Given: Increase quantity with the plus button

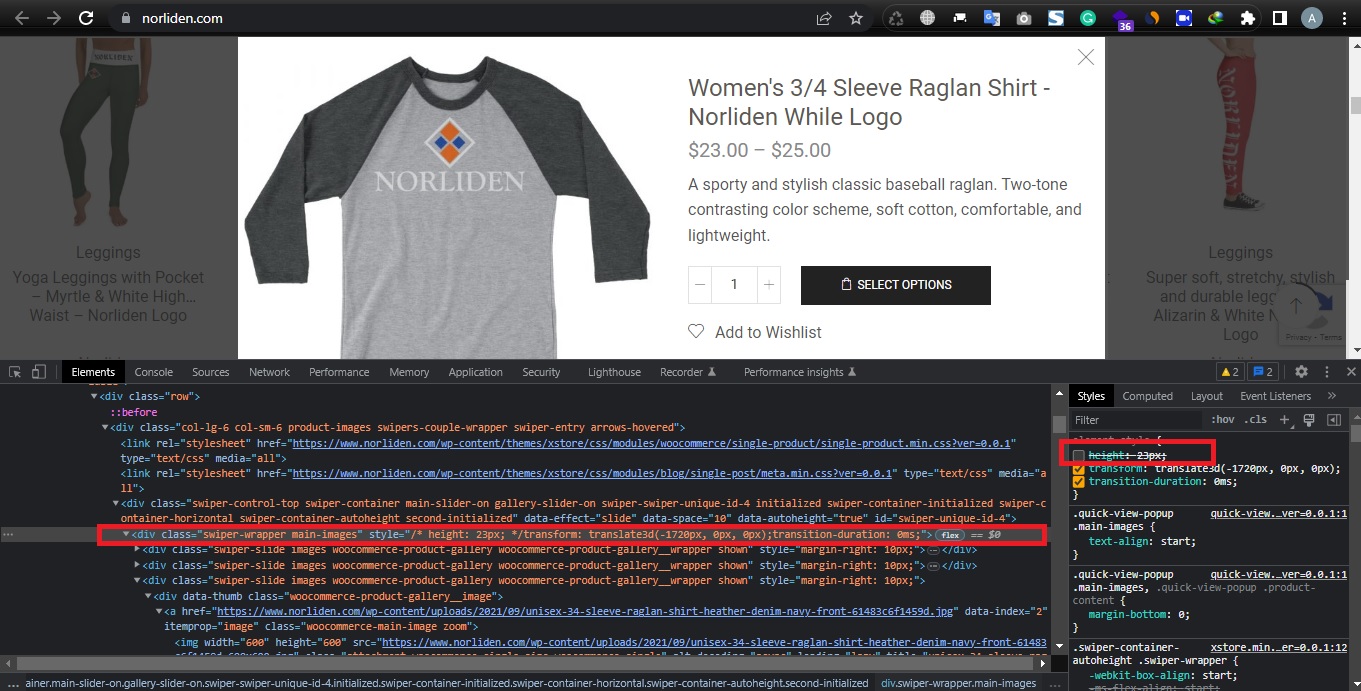Looking at the screenshot, I should coord(768,285).
